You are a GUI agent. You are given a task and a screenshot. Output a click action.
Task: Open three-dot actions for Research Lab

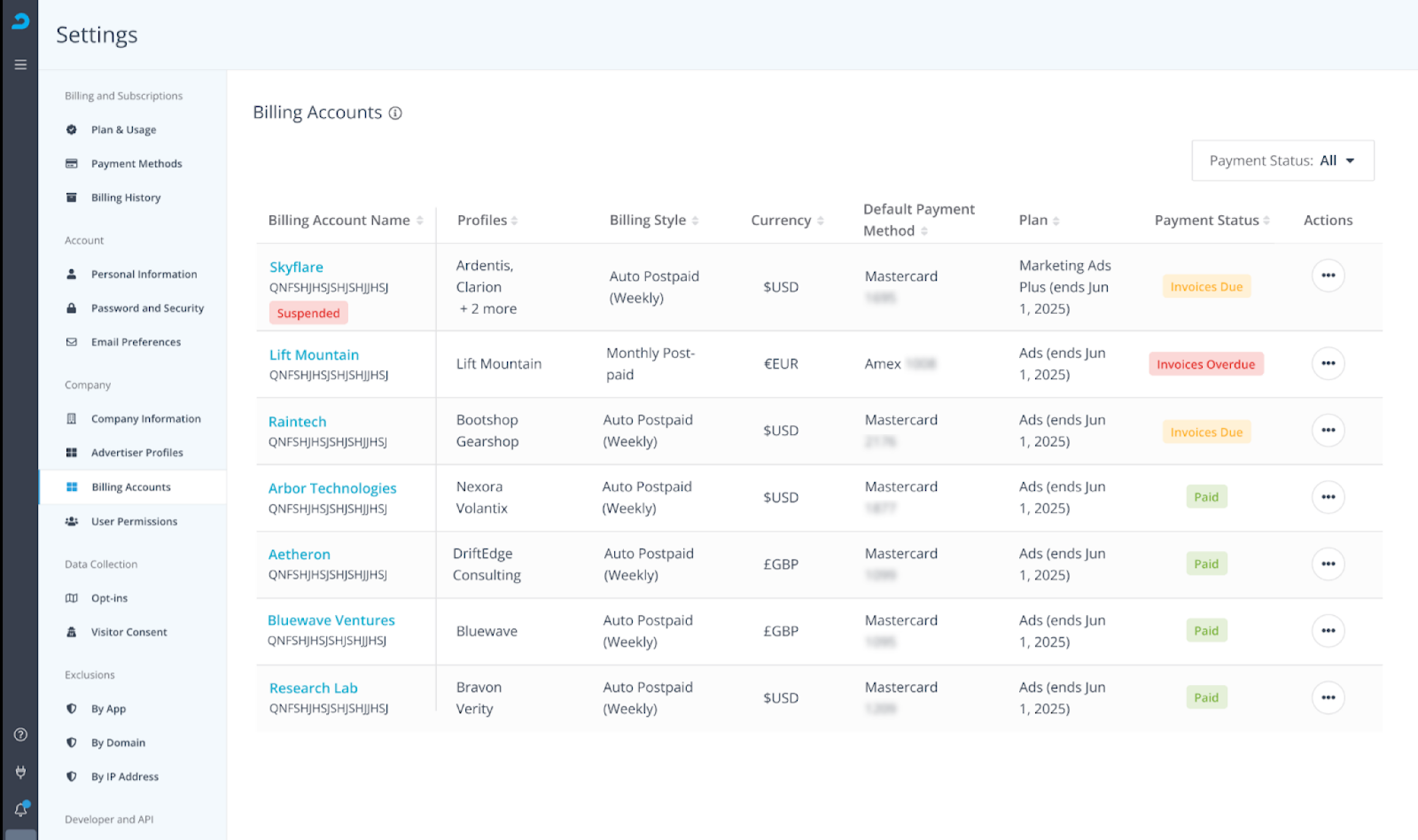(1328, 697)
